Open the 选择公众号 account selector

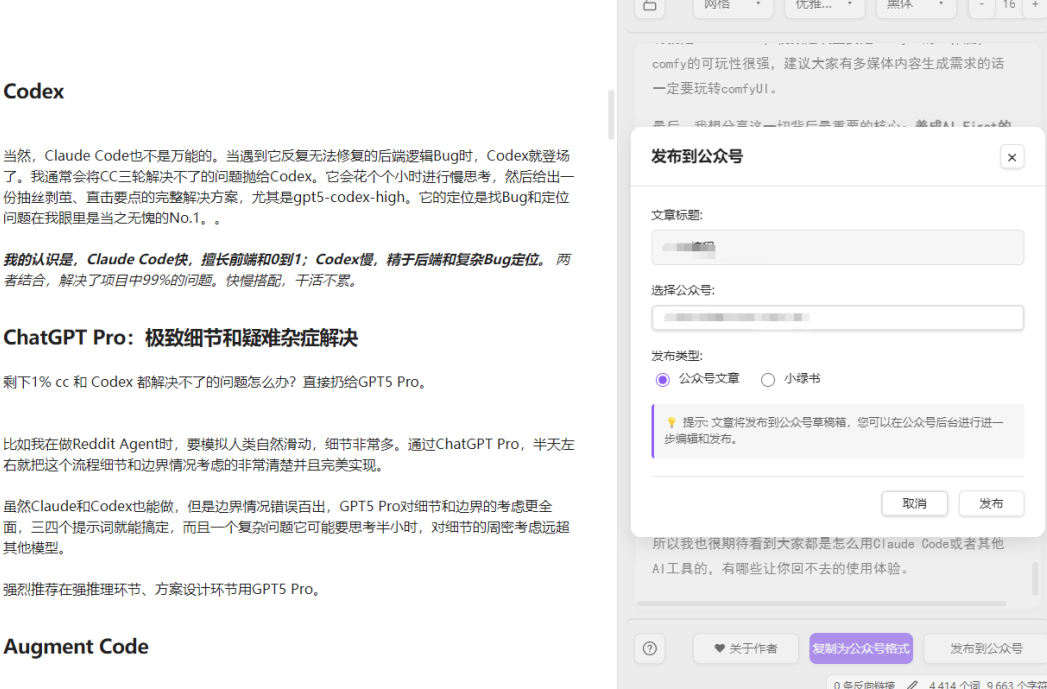(838, 317)
